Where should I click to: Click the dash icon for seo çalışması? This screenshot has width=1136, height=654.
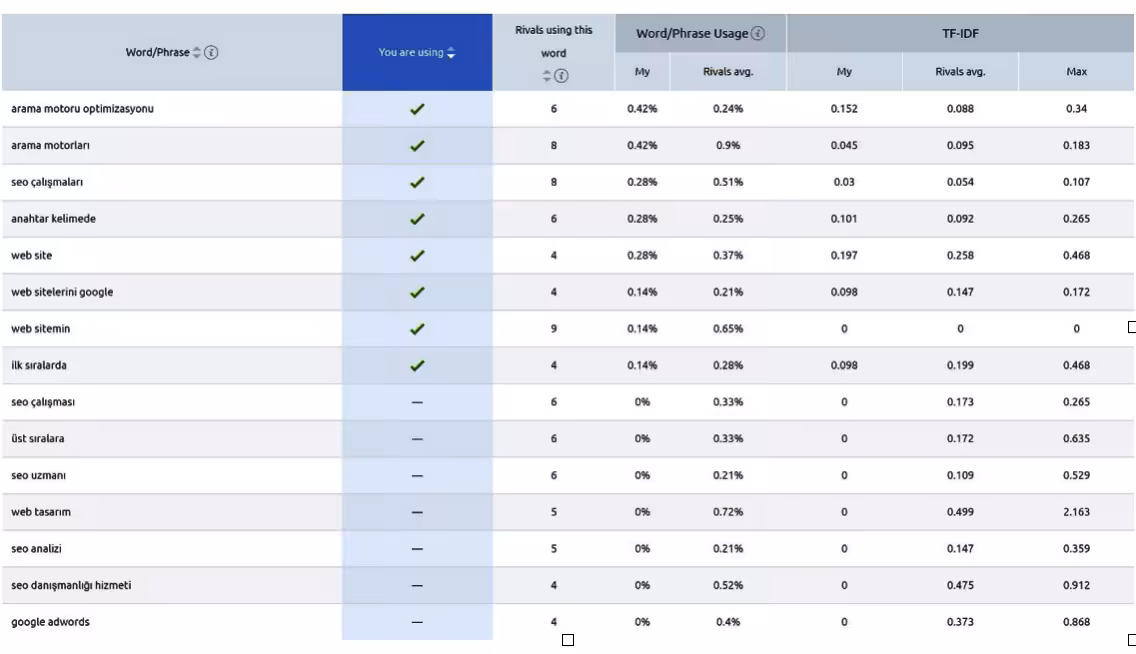[417, 402]
